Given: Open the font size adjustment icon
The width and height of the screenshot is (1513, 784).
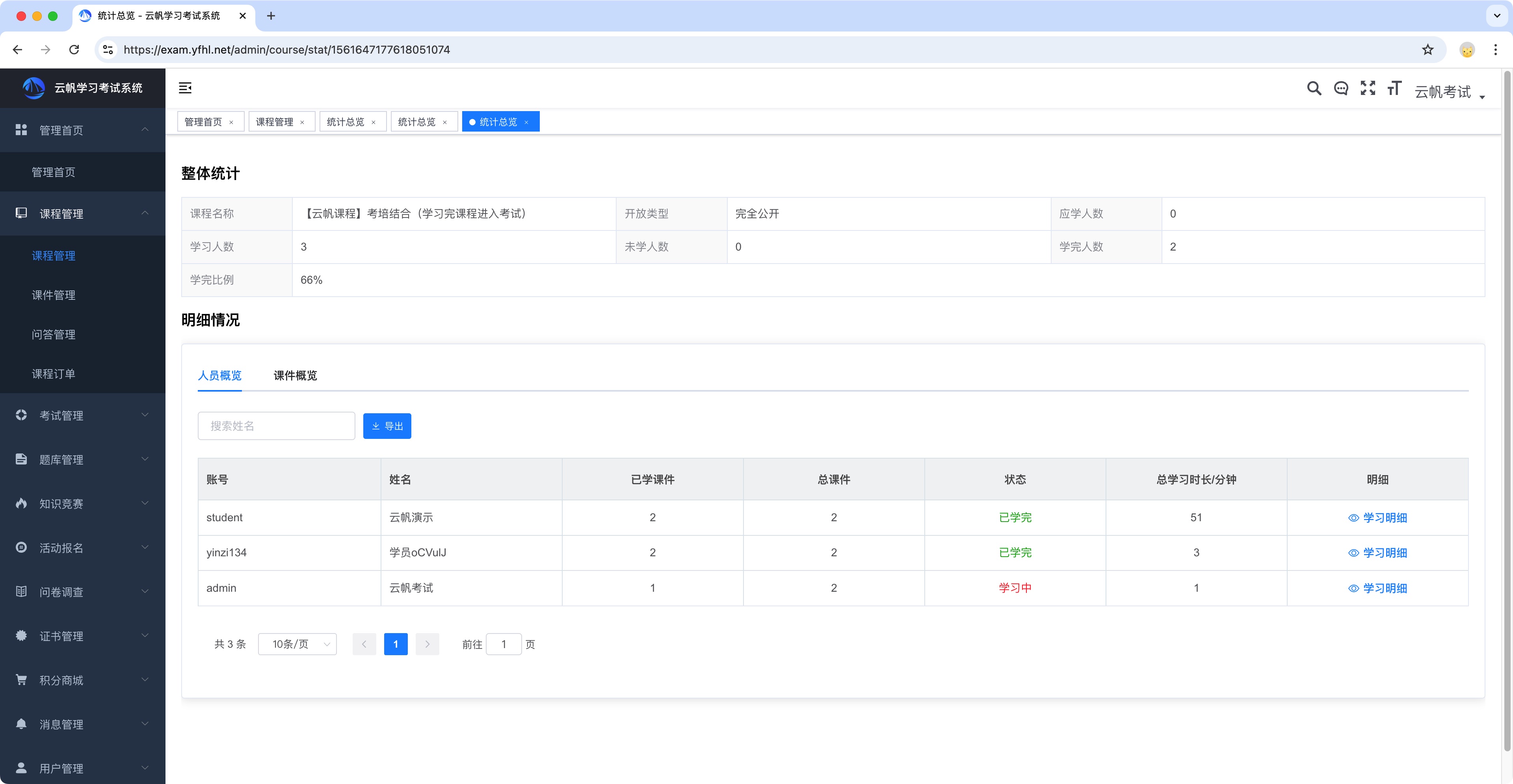Looking at the screenshot, I should point(1394,88).
